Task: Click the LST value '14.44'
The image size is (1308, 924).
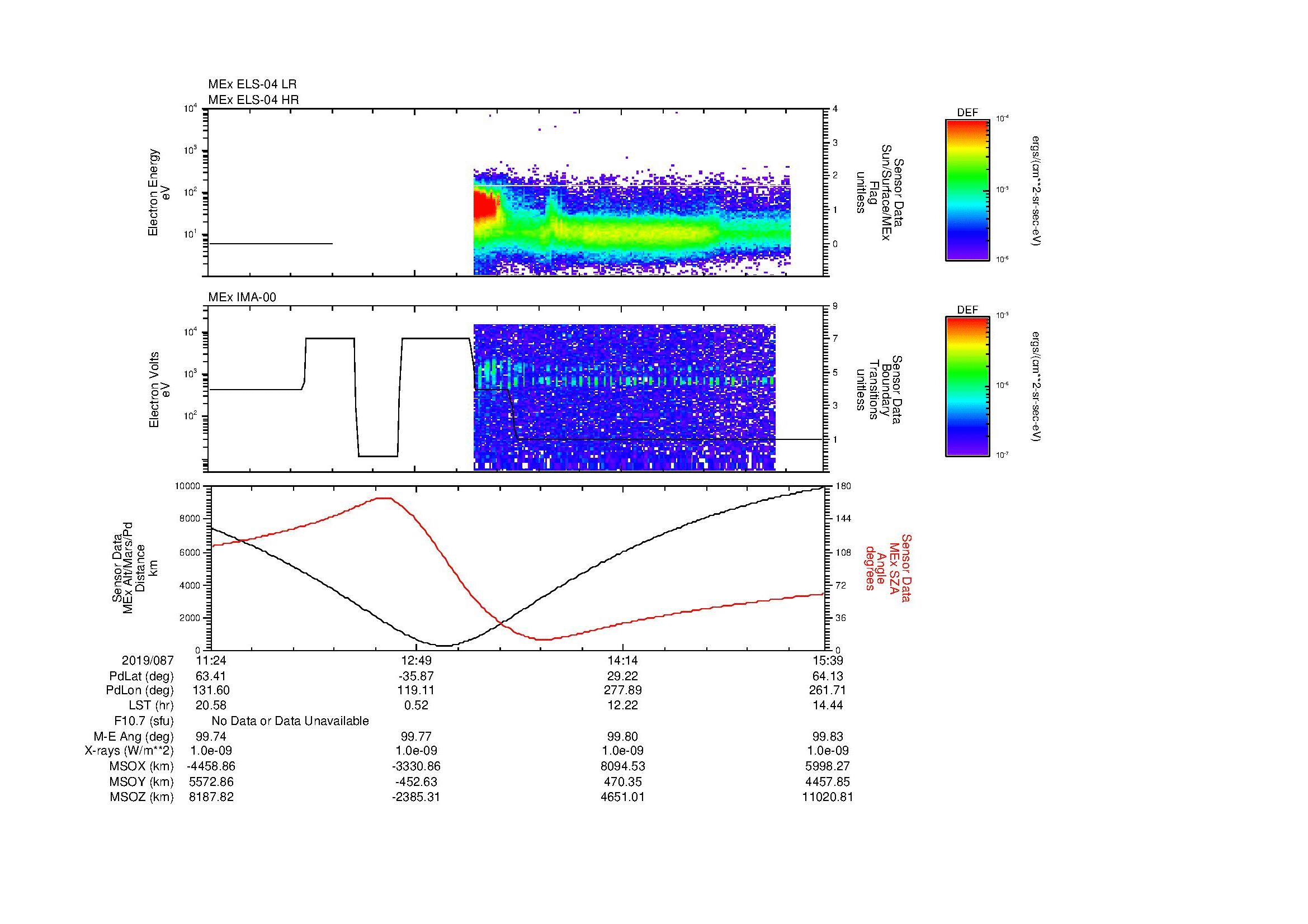Action: (x=829, y=705)
